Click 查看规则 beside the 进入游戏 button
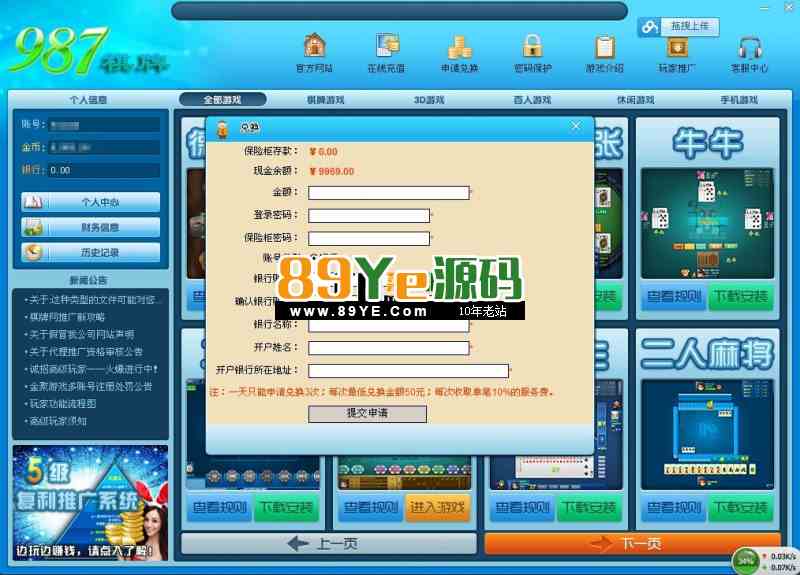Image resolution: width=800 pixels, height=575 pixels. point(371,508)
